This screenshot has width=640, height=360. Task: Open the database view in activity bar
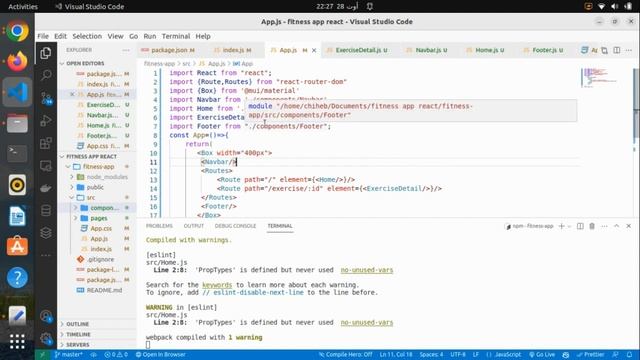46,211
